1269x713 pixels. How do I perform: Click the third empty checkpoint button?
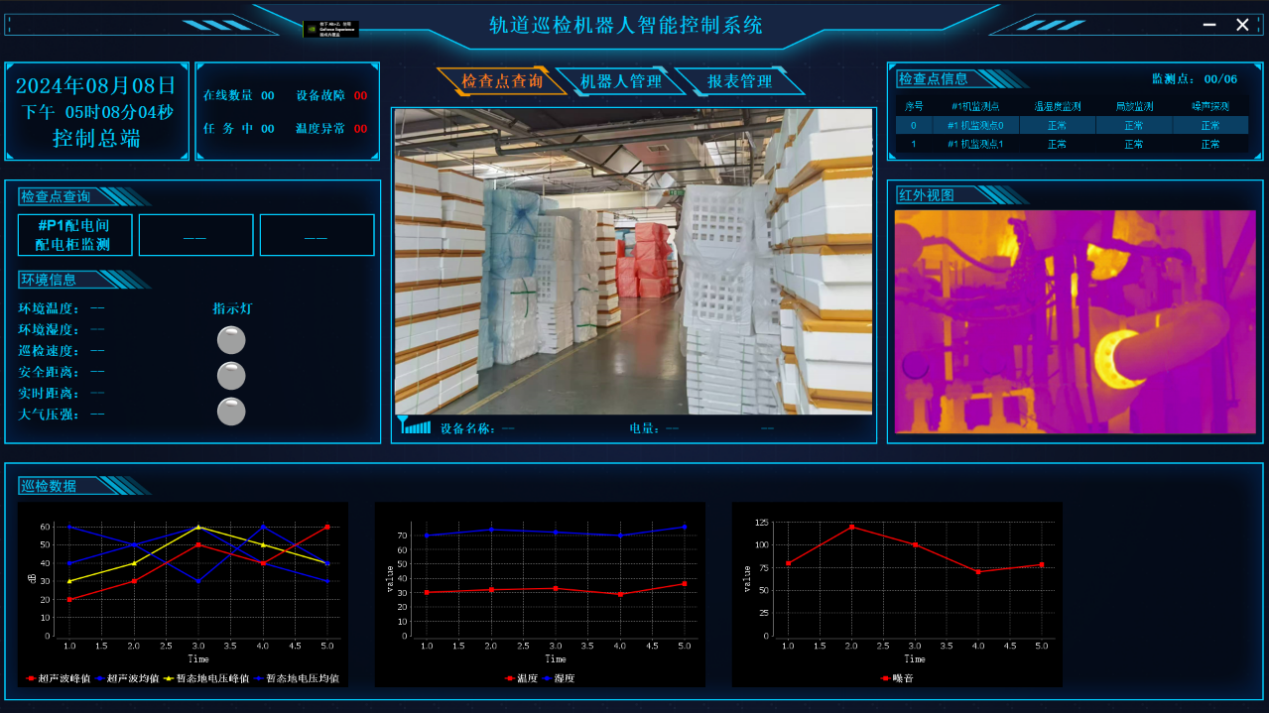[x=317, y=235]
